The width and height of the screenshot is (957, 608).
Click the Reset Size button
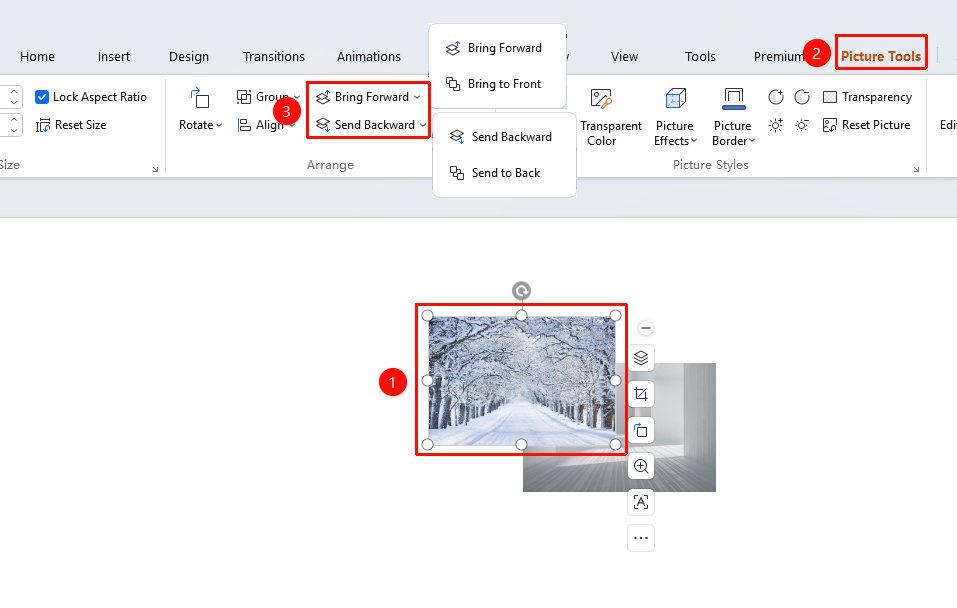pos(71,125)
